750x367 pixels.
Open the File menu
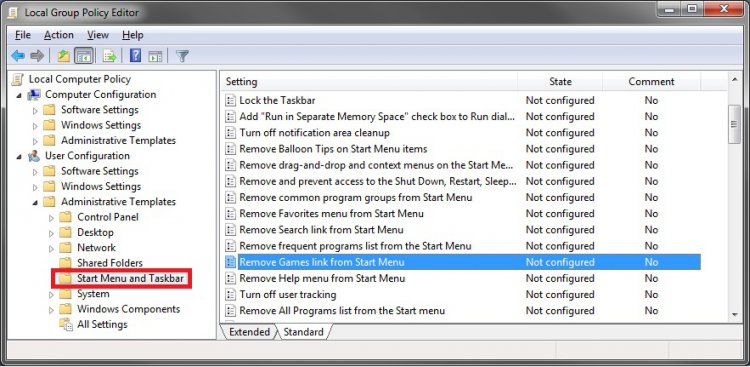click(22, 35)
